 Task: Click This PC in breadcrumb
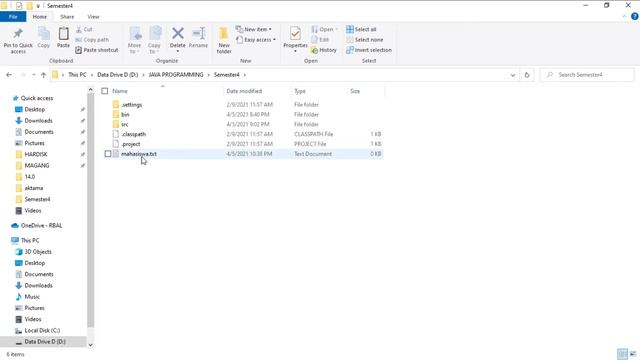tap(77, 75)
